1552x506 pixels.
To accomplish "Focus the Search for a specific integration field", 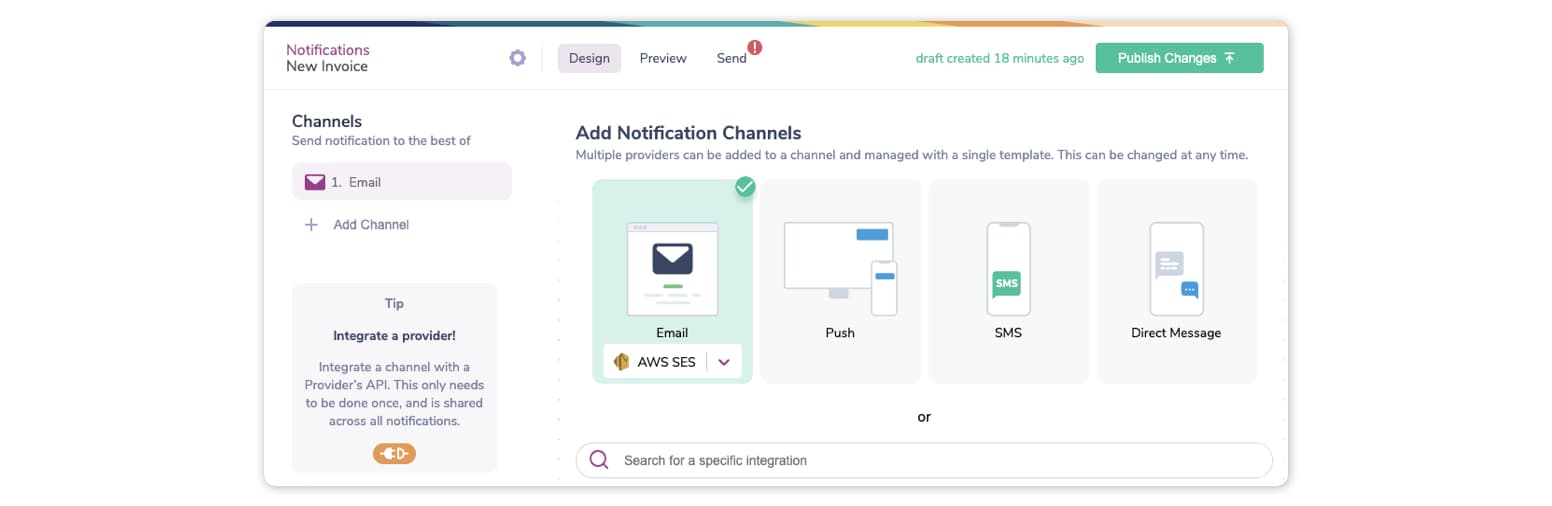I will coord(924,460).
